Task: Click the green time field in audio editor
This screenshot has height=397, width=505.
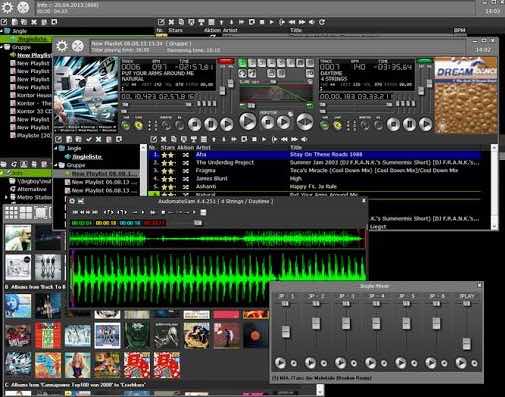Action: pyautogui.click(x=82, y=223)
